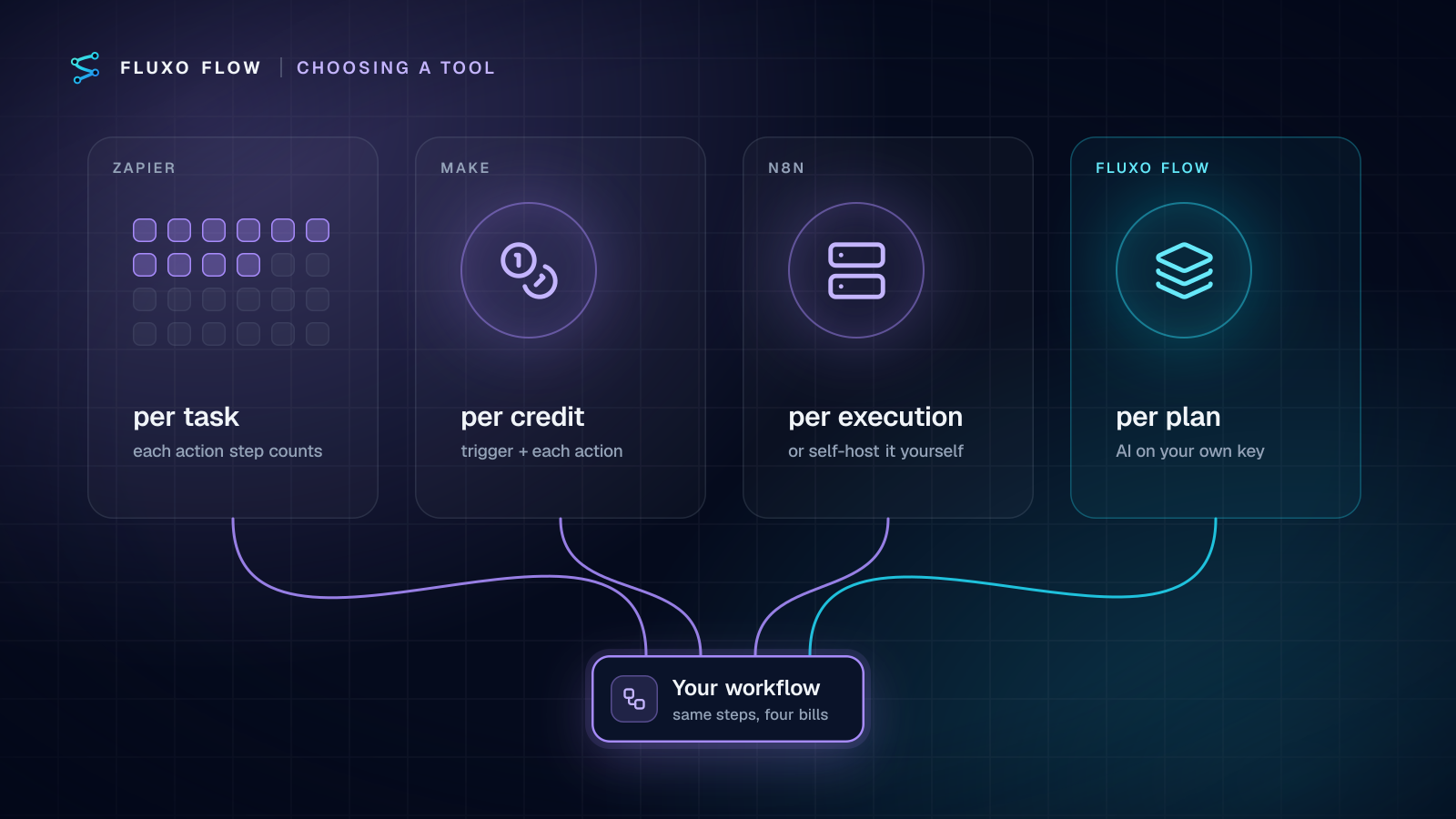Click the "FLUXO FLOW" brand name beside the logo

point(191,68)
